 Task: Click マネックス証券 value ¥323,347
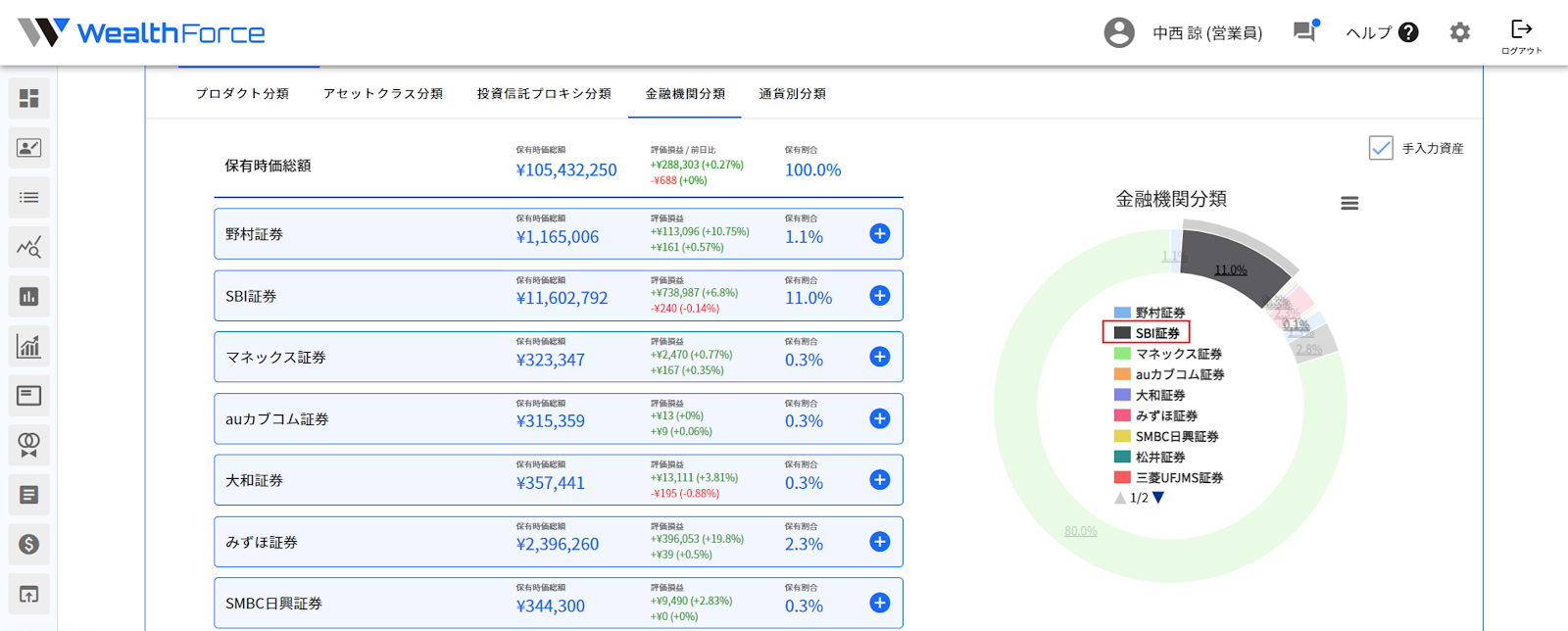[x=551, y=361]
